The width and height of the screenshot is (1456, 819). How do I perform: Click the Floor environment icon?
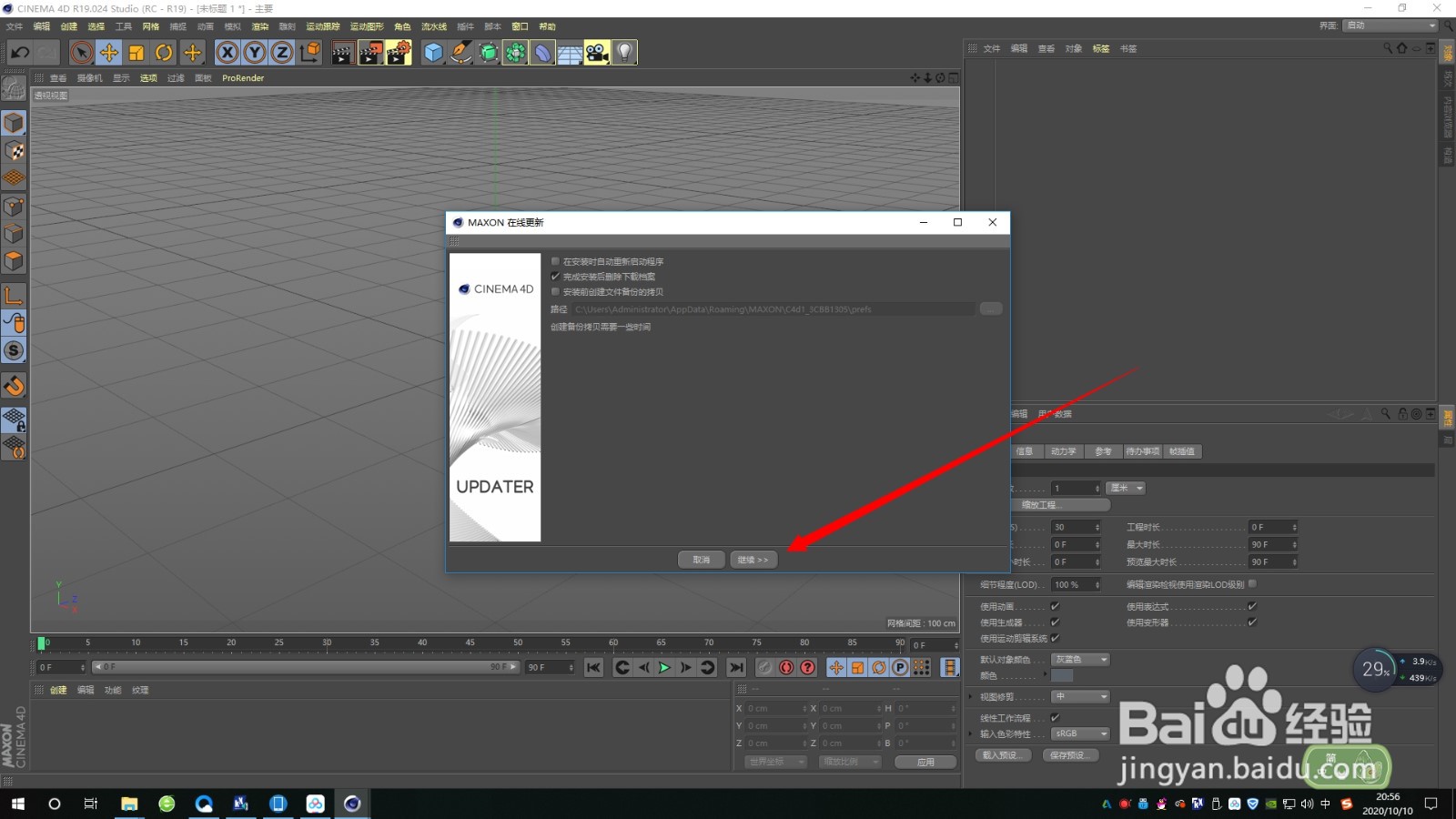coord(570,53)
